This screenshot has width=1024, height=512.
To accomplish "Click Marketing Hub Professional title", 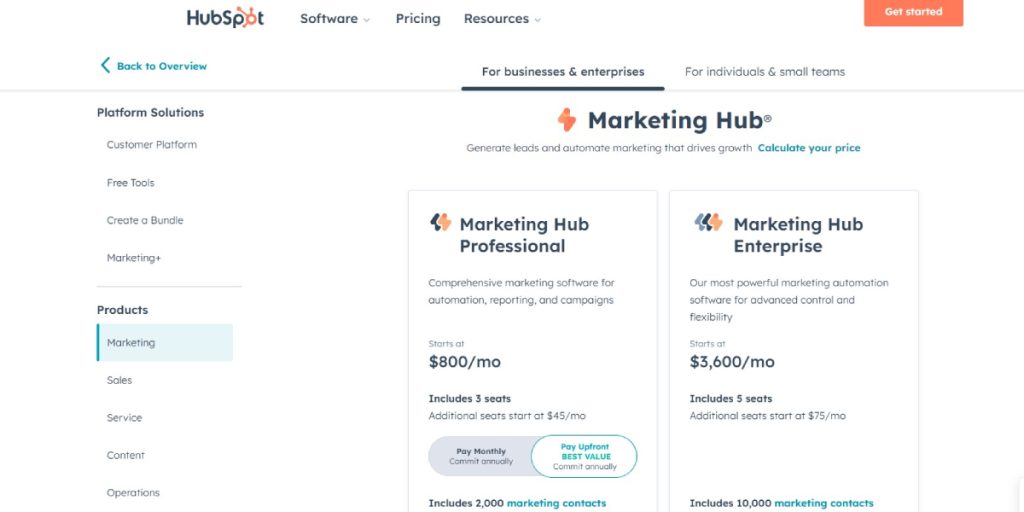I will (524, 235).
